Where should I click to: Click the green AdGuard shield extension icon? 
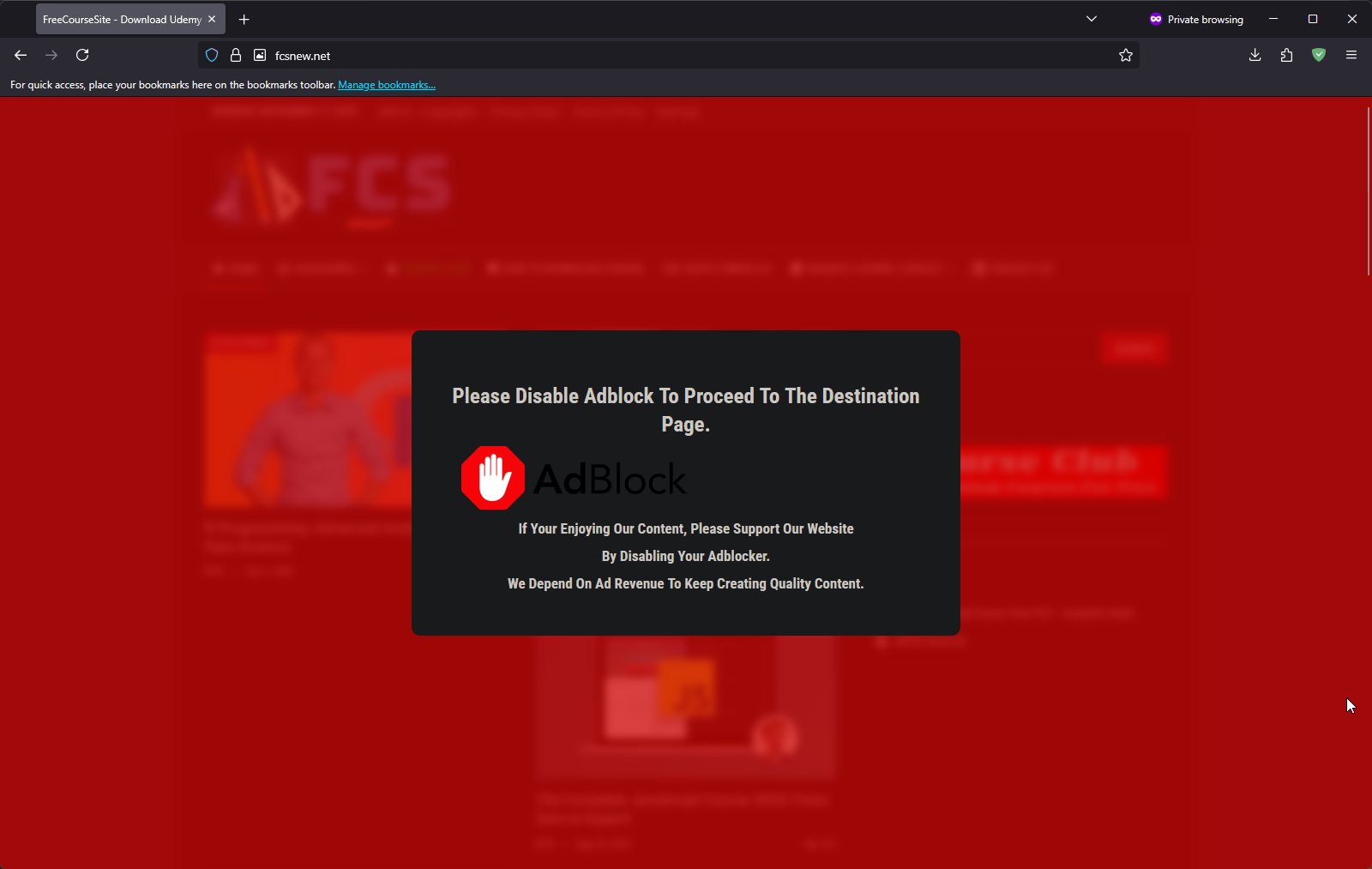1318,55
